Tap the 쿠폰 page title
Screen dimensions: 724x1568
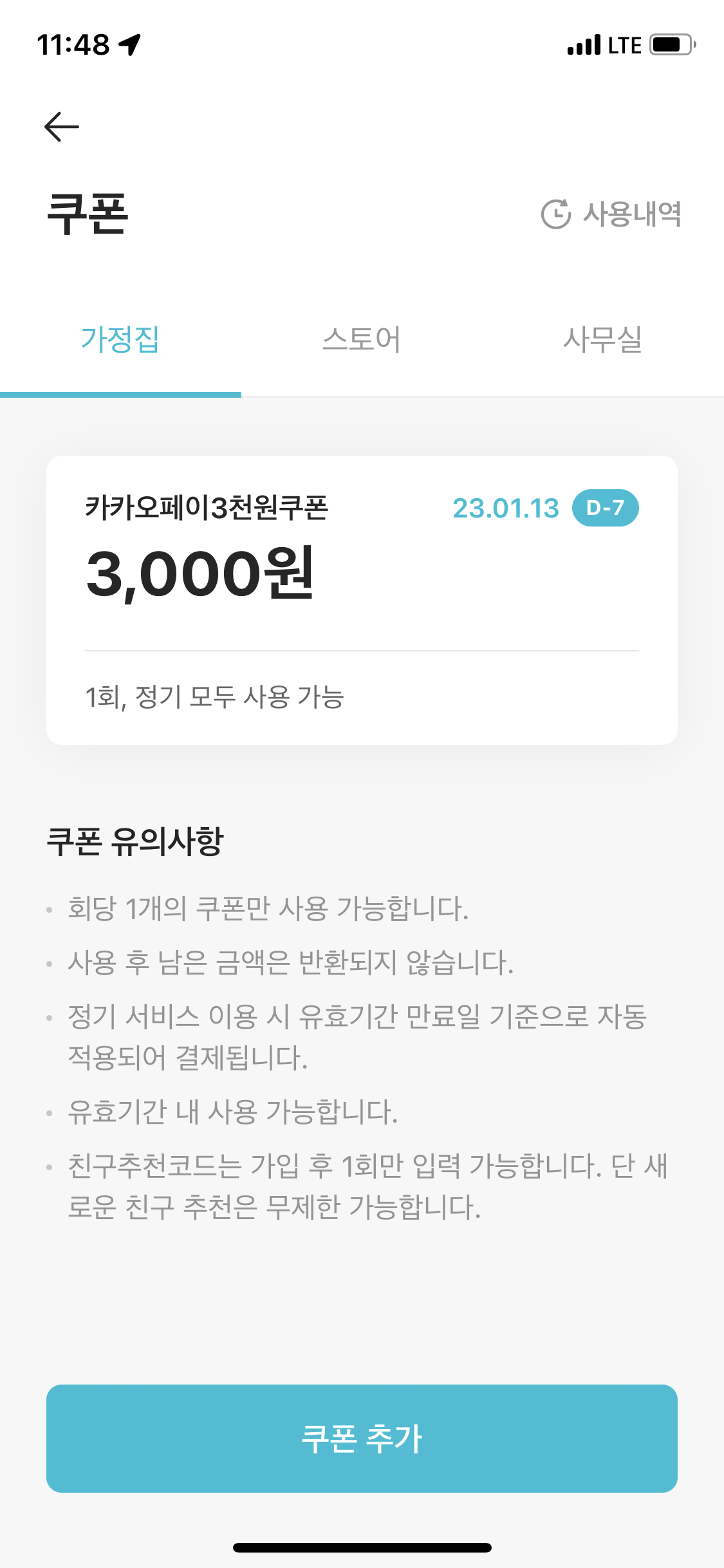pyautogui.click(x=88, y=214)
